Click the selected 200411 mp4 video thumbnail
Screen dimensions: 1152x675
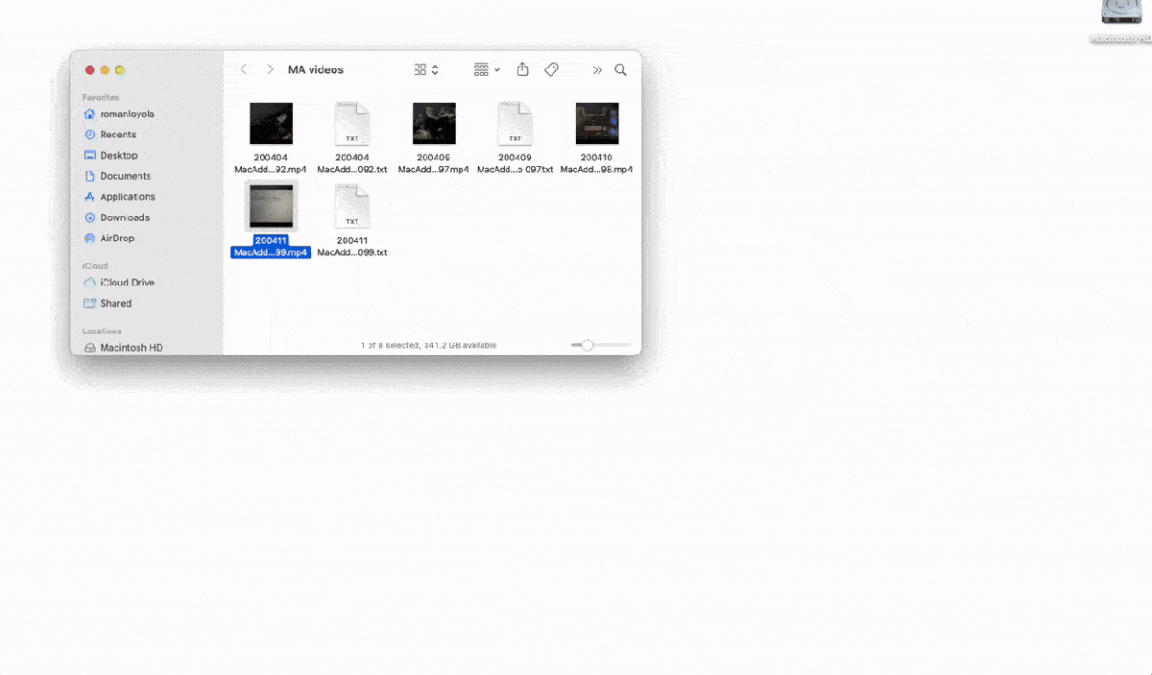271,206
